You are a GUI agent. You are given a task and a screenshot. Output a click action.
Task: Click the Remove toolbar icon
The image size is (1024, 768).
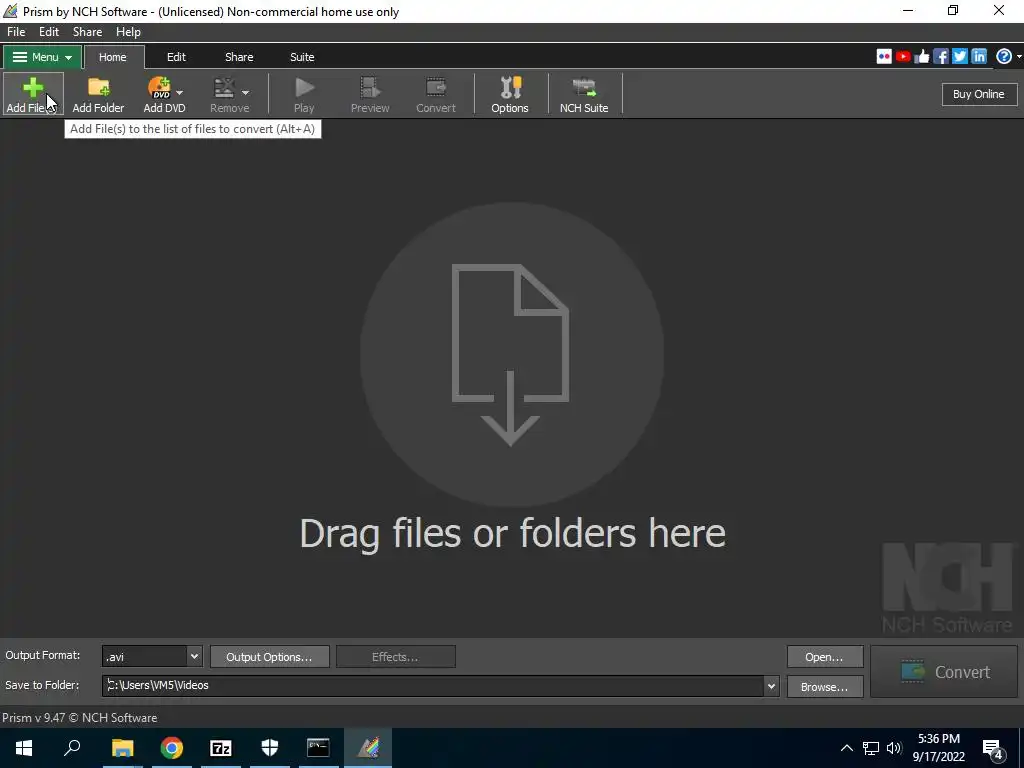[x=225, y=94]
